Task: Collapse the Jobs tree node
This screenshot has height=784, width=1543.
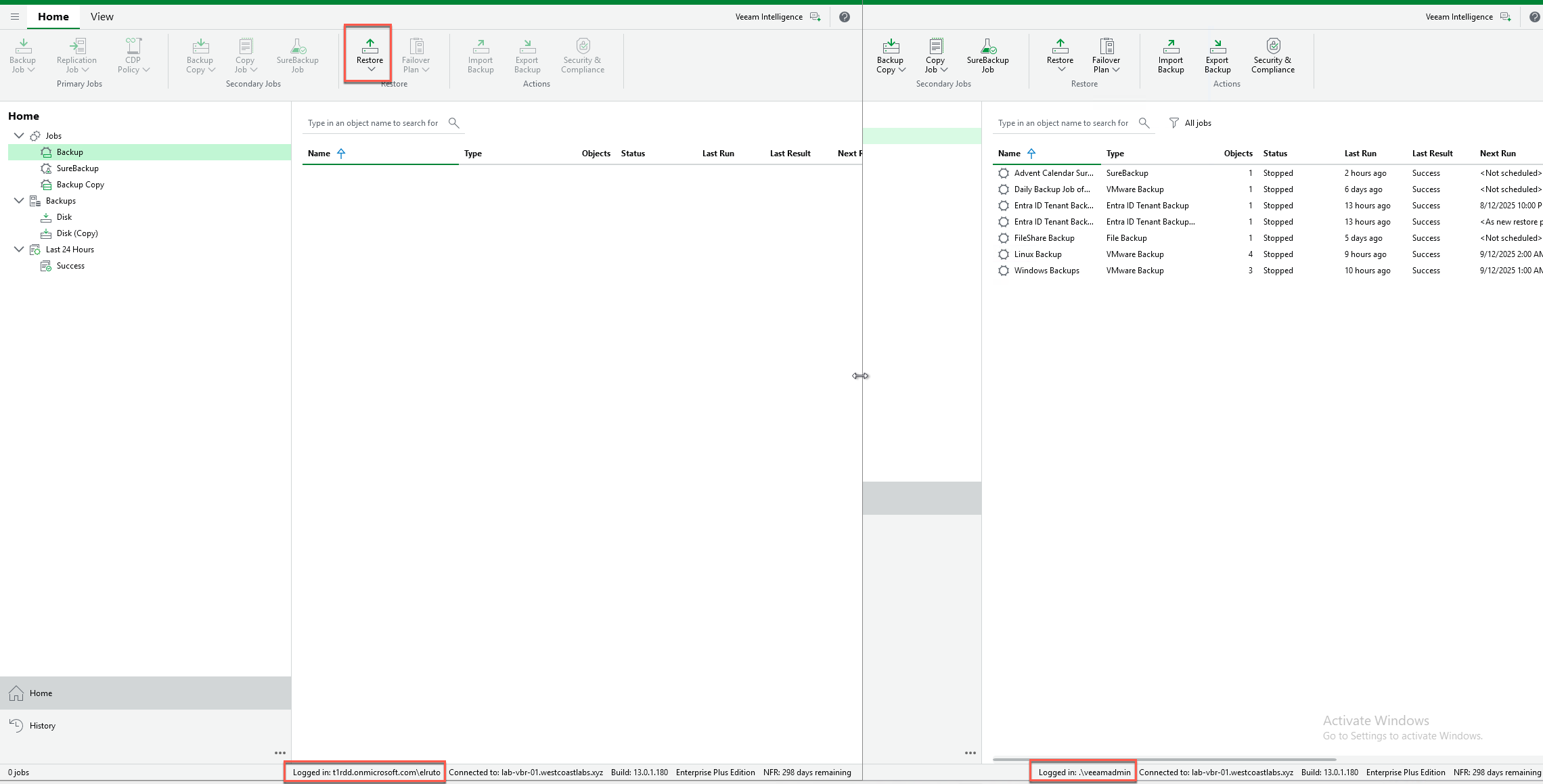Action: coord(19,136)
